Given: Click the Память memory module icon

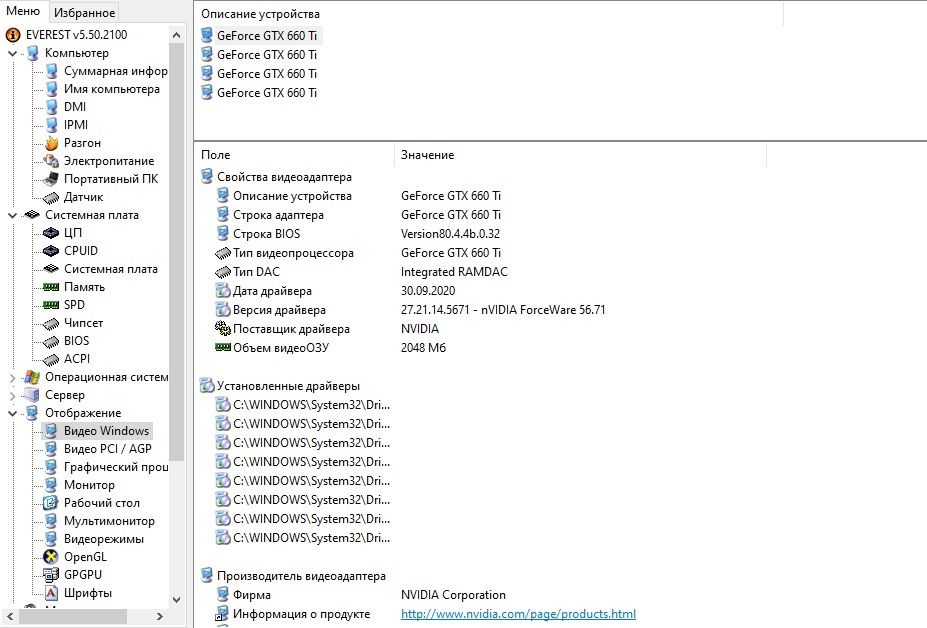Looking at the screenshot, I should [x=51, y=287].
